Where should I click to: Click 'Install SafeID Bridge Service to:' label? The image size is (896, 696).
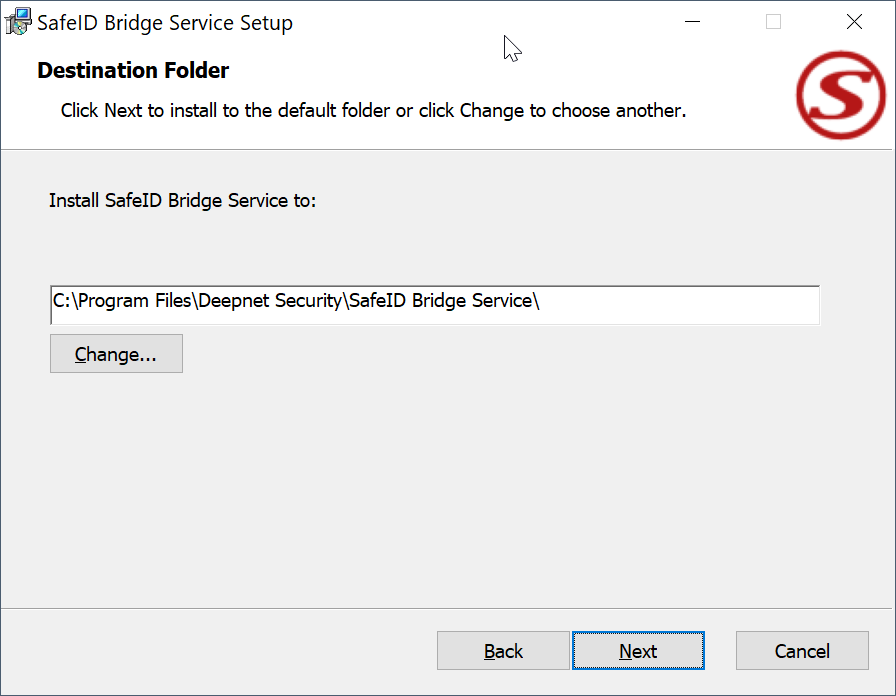tap(182, 200)
